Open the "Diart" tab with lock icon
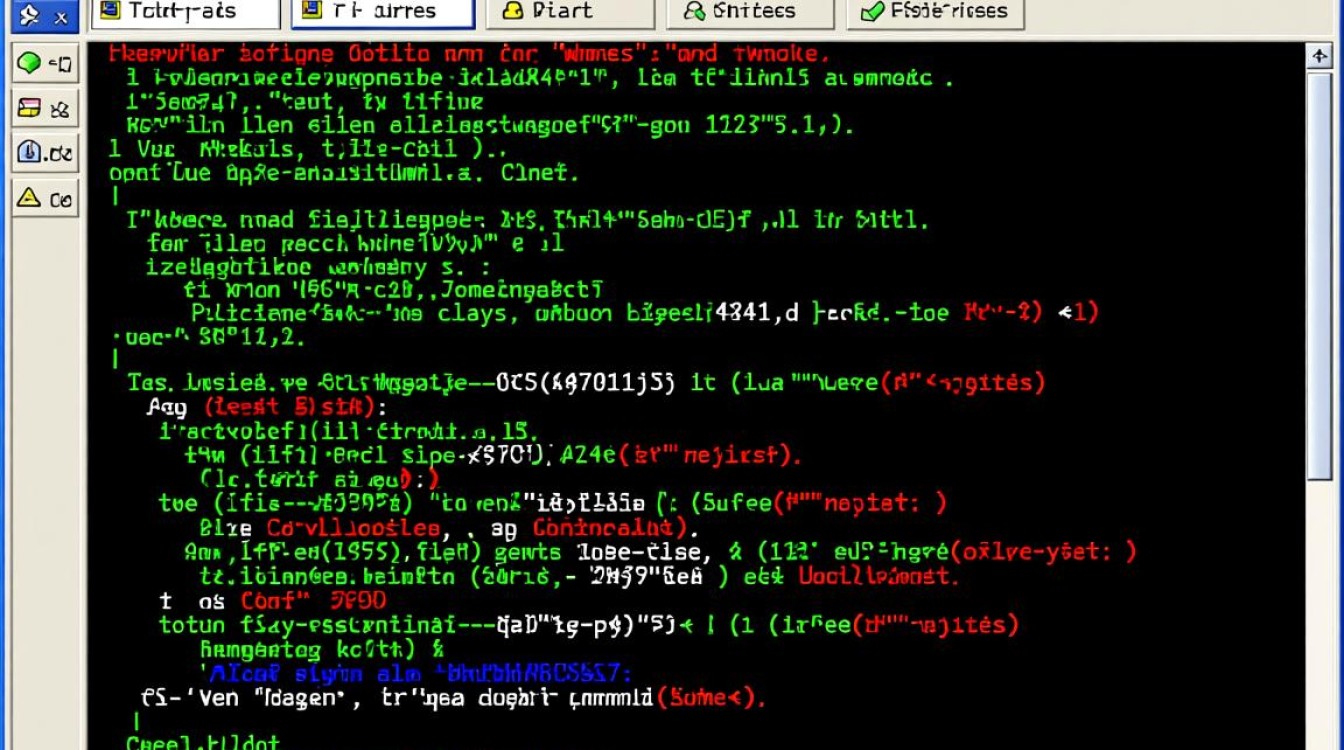The width and height of the screenshot is (1344, 750). point(568,12)
